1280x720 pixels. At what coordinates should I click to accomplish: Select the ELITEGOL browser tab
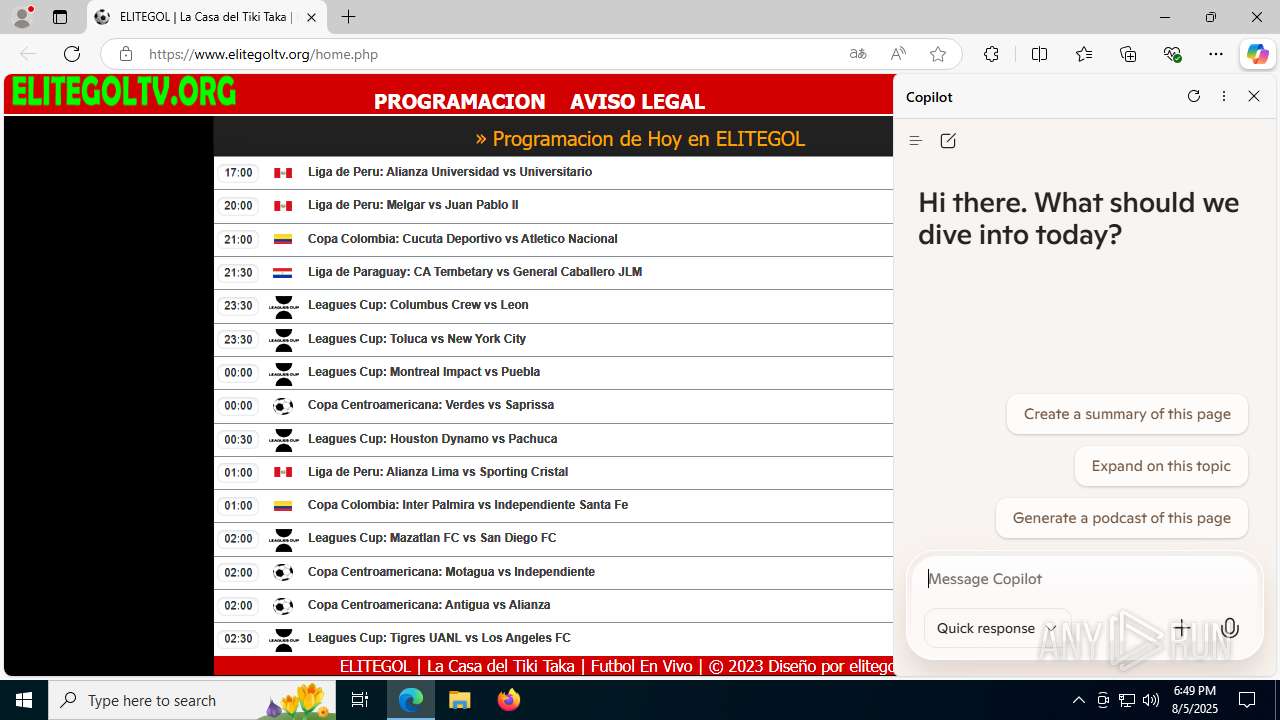pyautogui.click(x=208, y=17)
